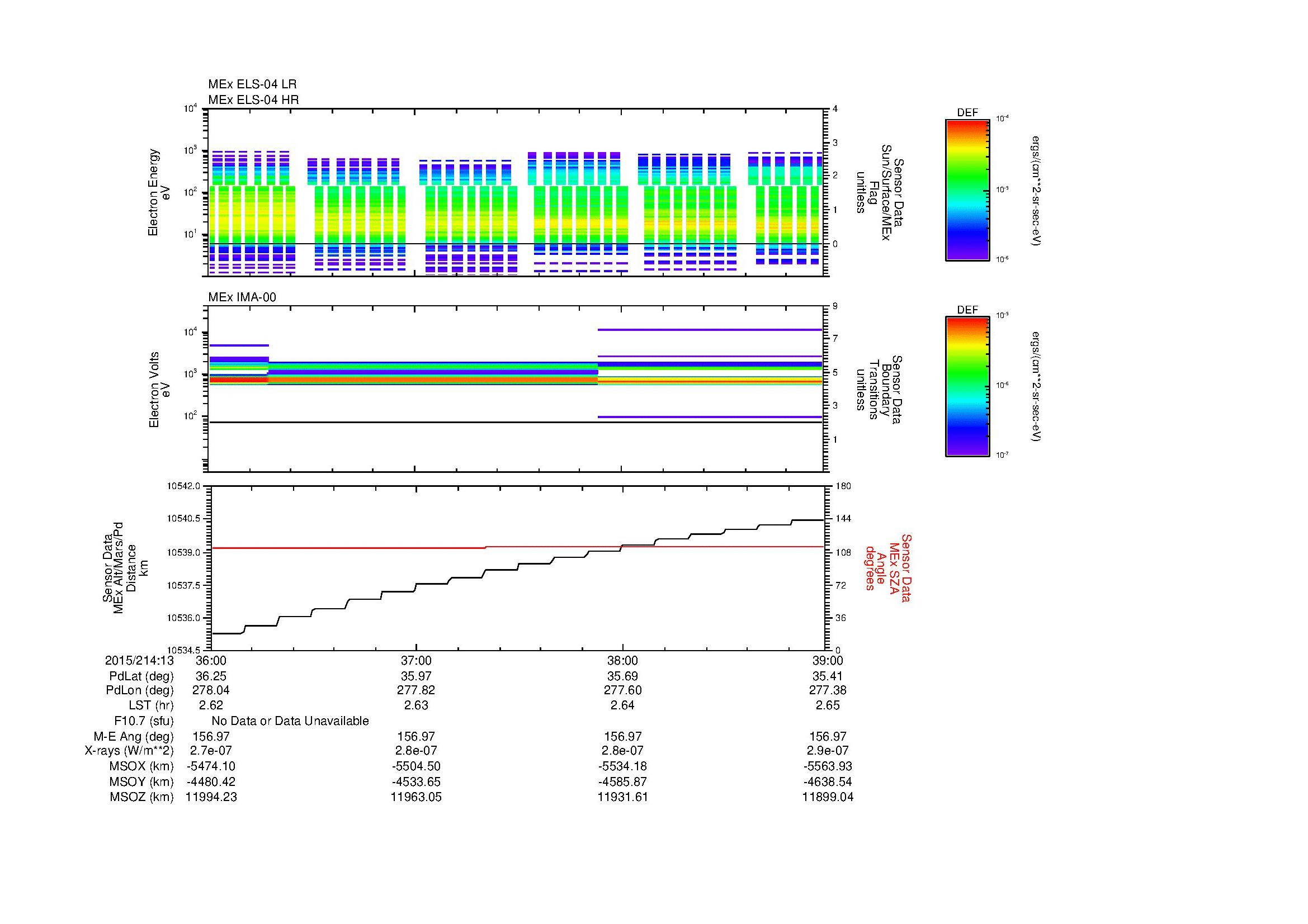Click the PdLat value 35.41
This screenshot has width=1308, height=924.
tap(828, 676)
